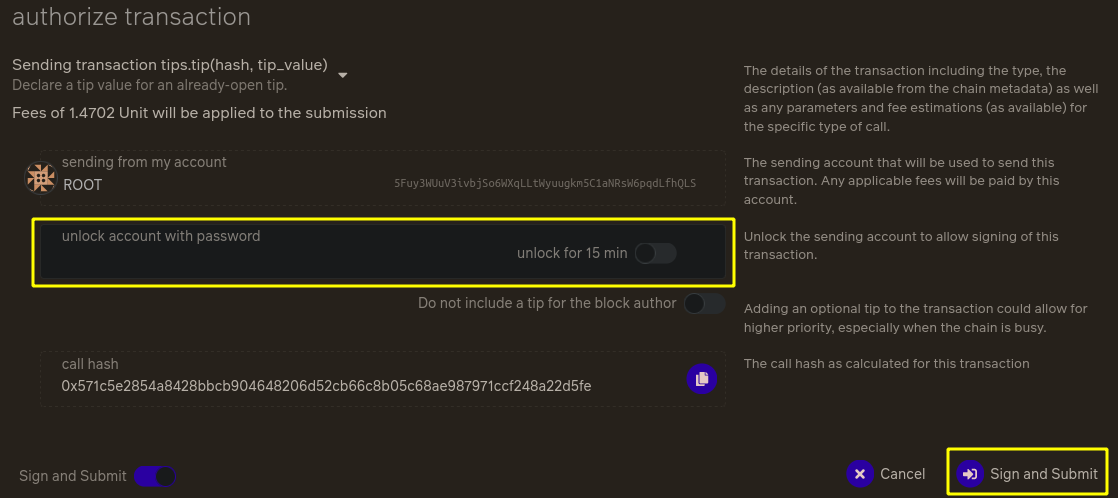Switch off the bottom-left Sign and Submit toggle
The width and height of the screenshot is (1118, 498).
point(155,476)
